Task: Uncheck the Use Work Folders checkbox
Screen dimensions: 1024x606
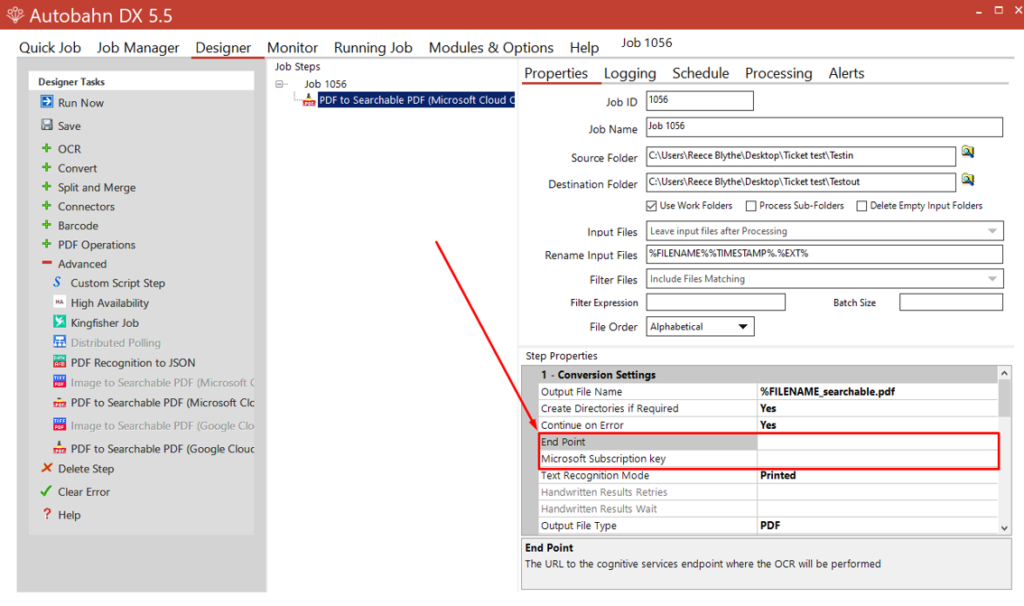Action: (x=652, y=206)
